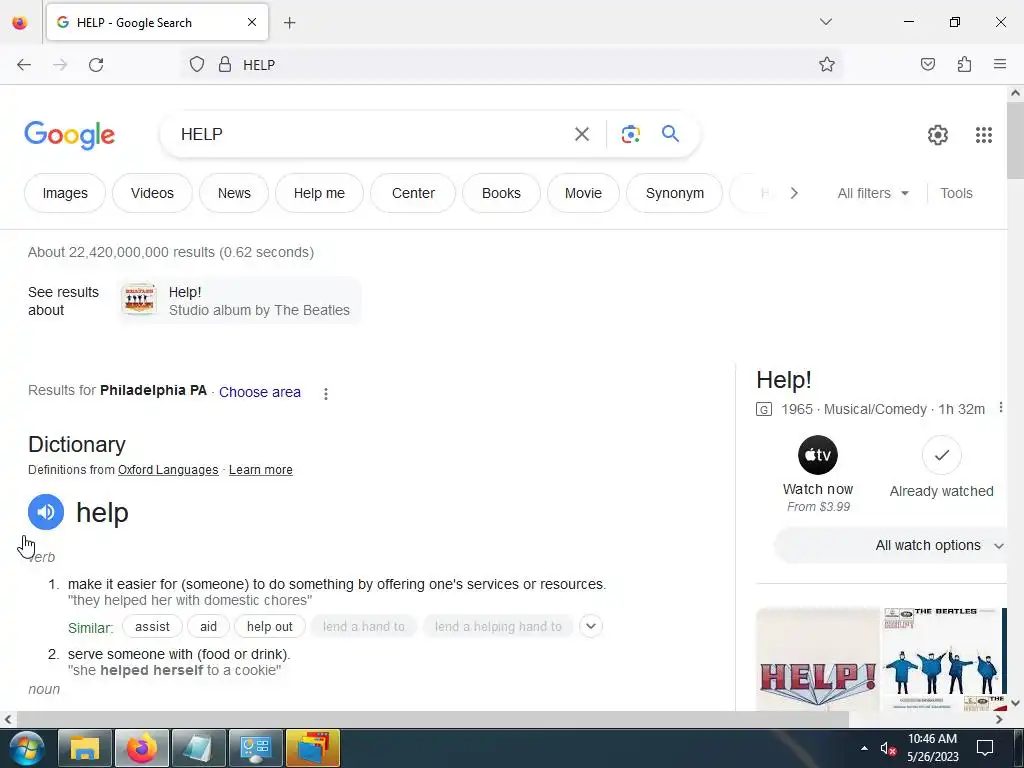Image resolution: width=1024 pixels, height=768 pixels.
Task: Open Oxford Languages link
Action: (168, 470)
